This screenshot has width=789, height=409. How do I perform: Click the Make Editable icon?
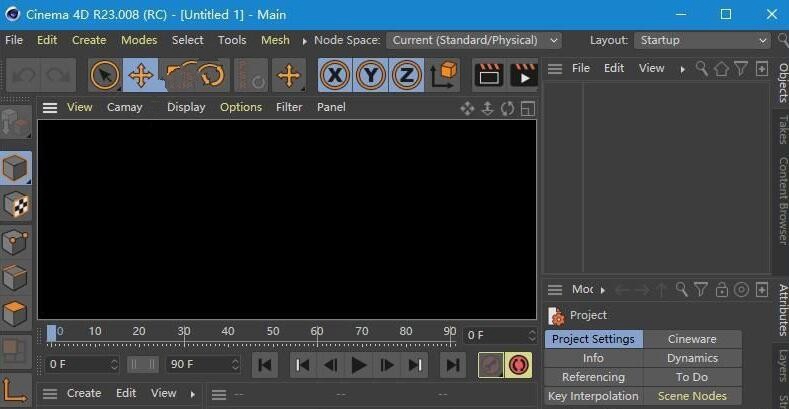[15, 122]
